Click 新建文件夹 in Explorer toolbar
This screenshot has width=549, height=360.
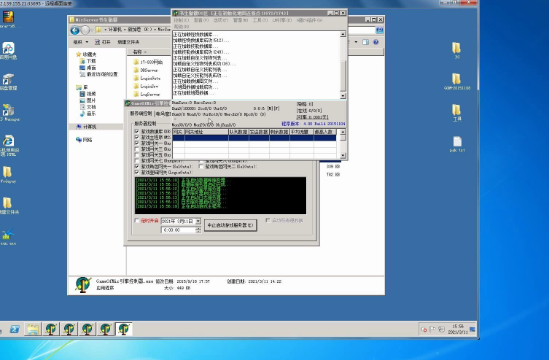tap(128, 42)
